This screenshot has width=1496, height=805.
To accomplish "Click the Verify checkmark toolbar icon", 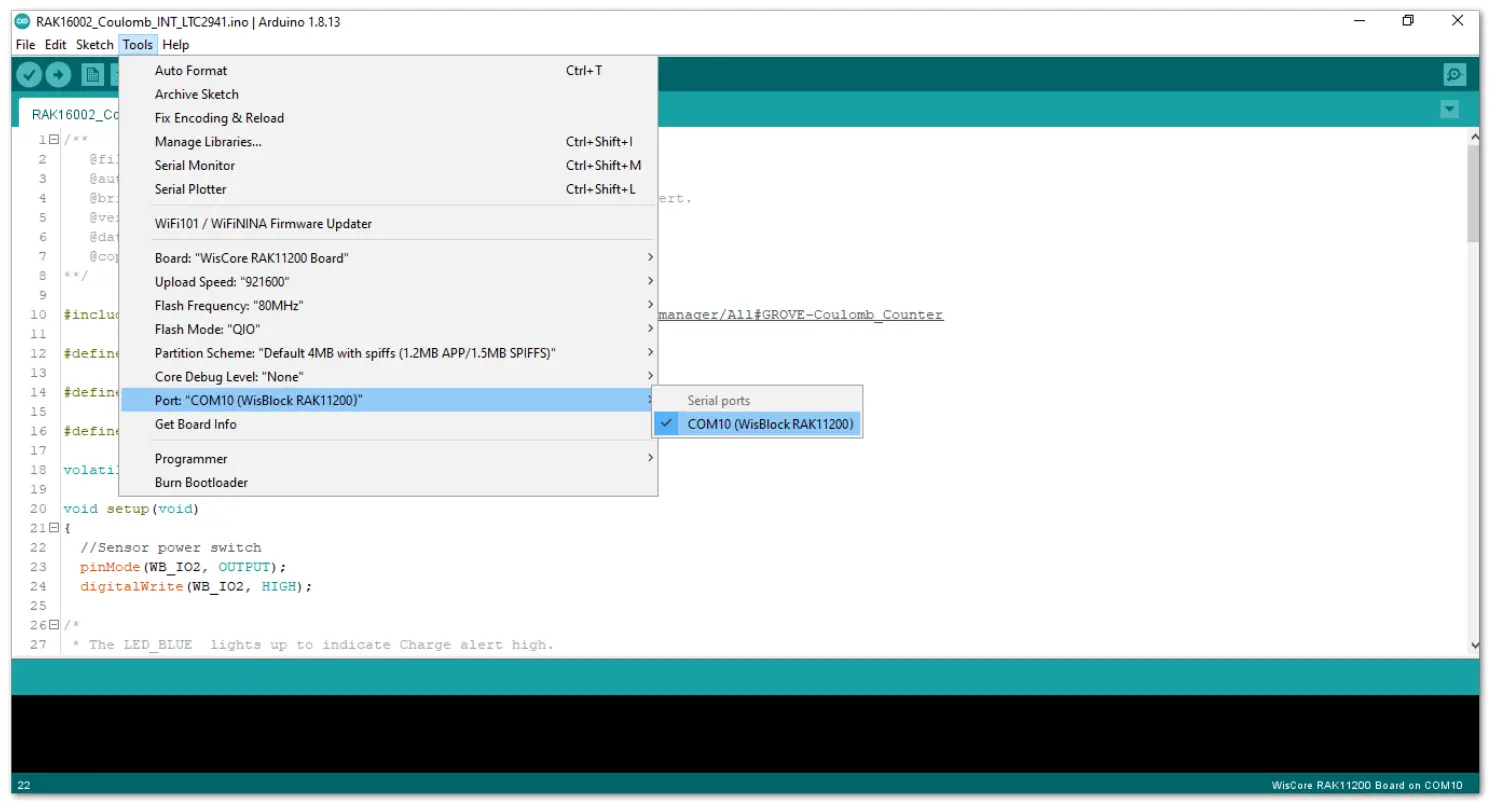I will [30, 74].
